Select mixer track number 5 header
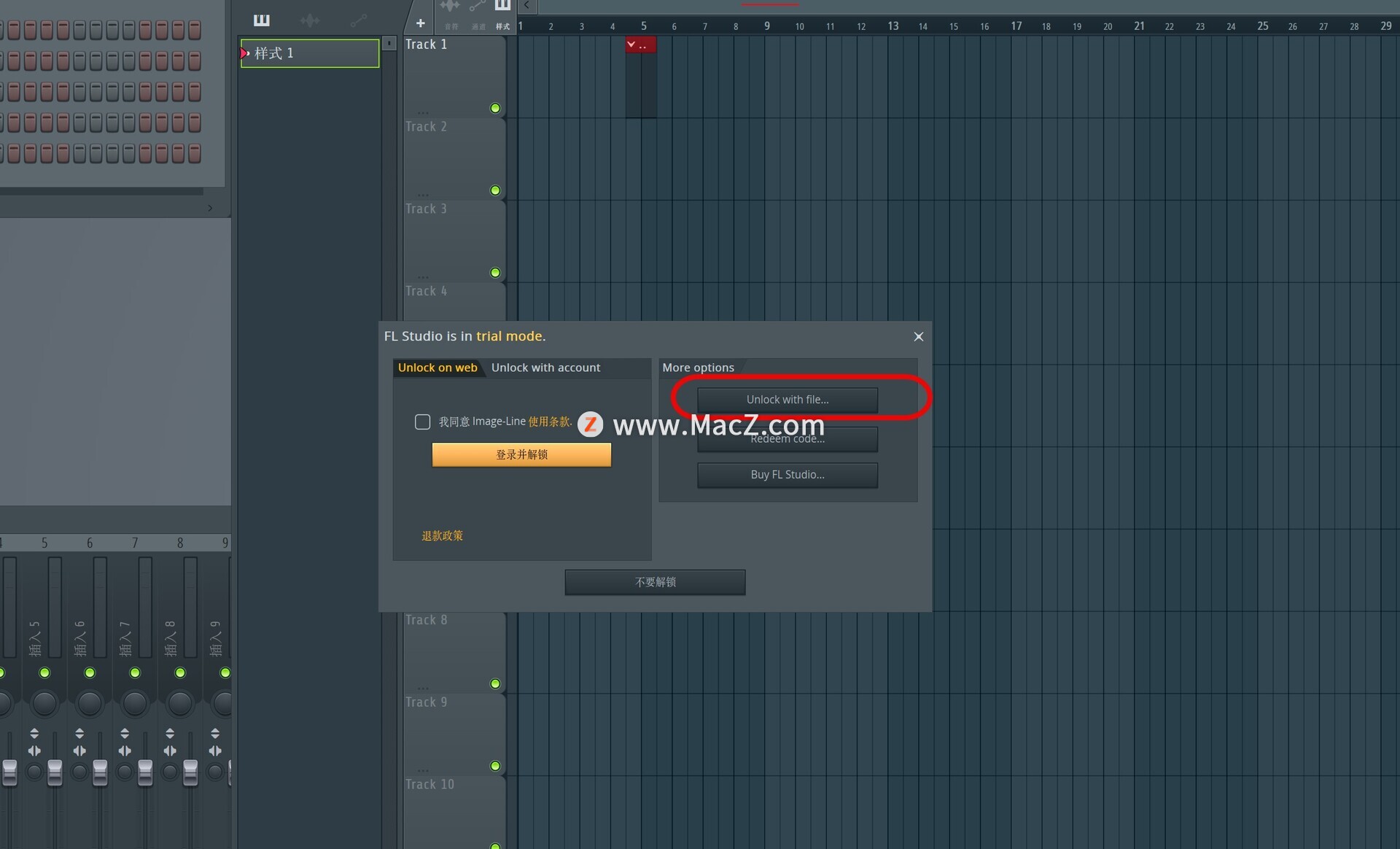The height and width of the screenshot is (849, 1400). click(x=44, y=543)
